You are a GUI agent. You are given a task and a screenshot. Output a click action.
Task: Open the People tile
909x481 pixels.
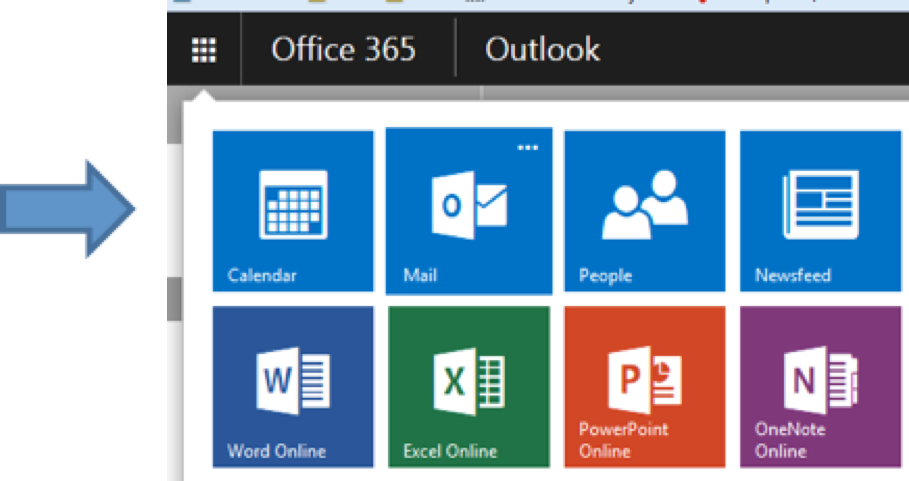pyautogui.click(x=645, y=211)
